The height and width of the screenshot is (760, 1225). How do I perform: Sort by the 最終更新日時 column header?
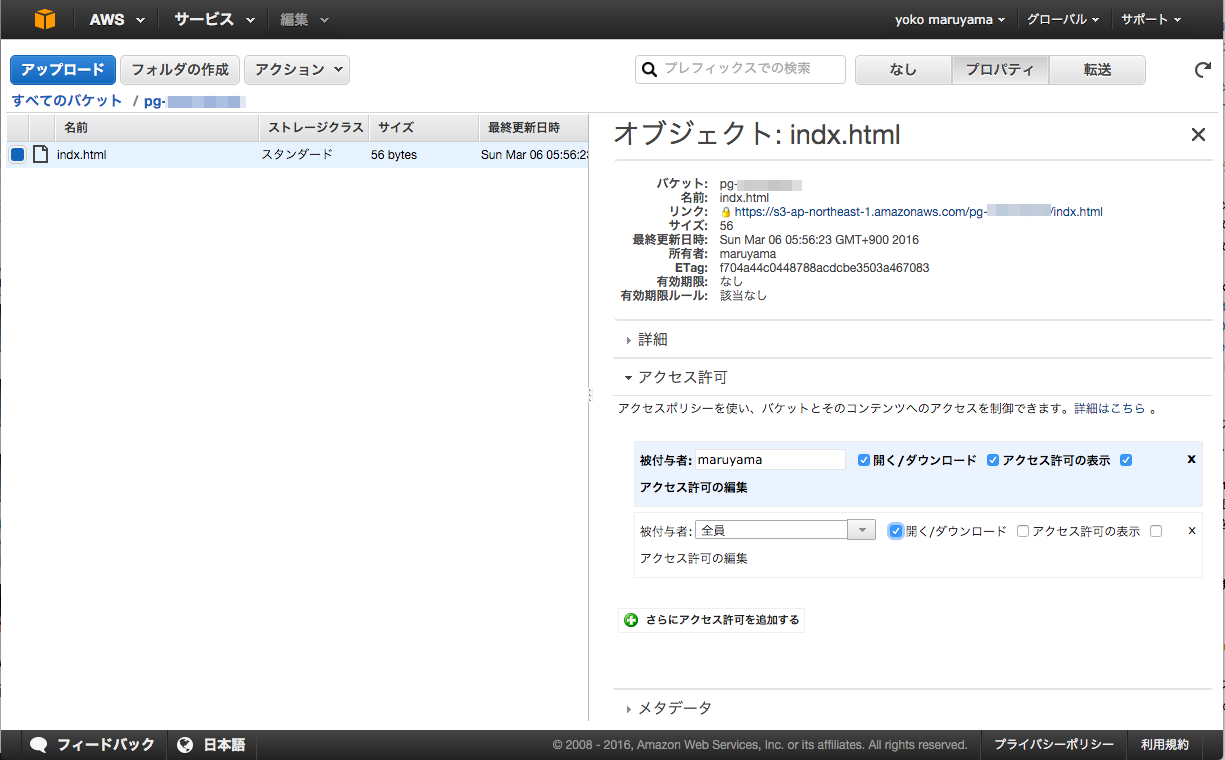click(x=534, y=128)
